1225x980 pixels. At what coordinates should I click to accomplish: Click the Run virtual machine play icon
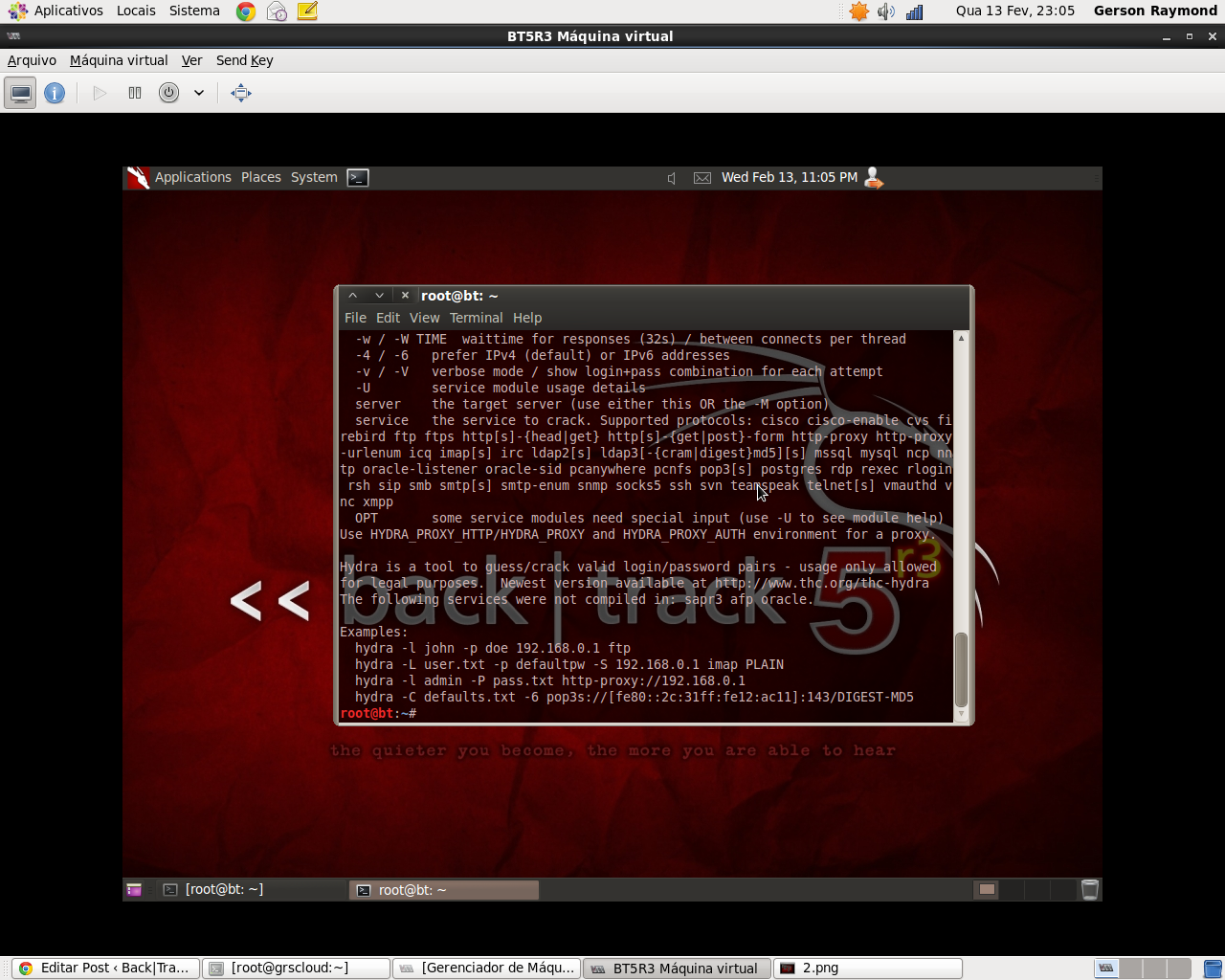pos(100,93)
